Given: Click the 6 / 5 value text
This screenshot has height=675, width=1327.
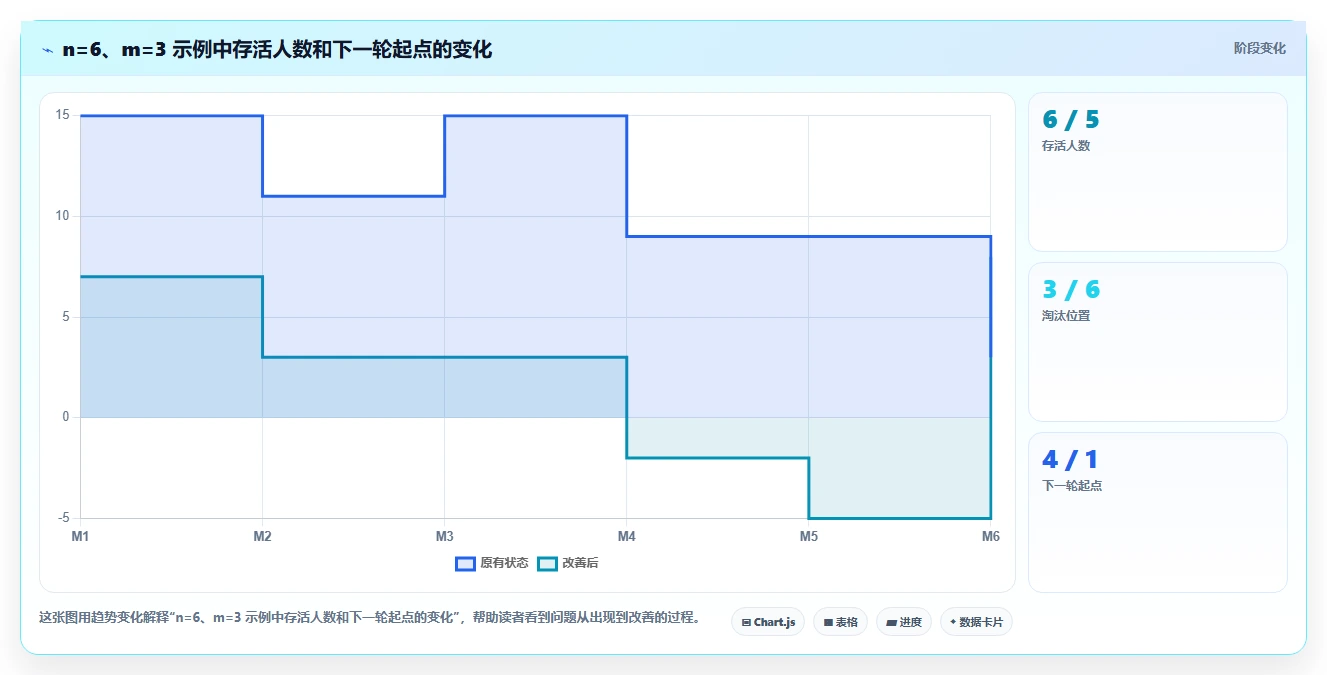Looking at the screenshot, I should [x=1070, y=120].
